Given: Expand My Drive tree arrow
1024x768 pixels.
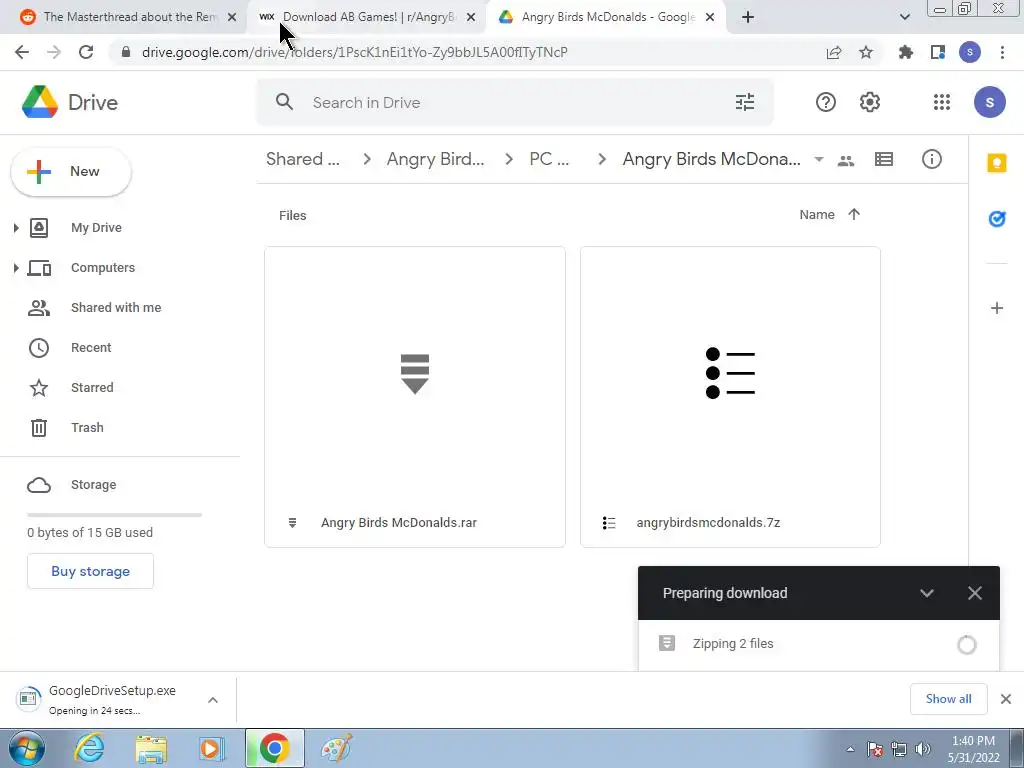Looking at the screenshot, I should click(16, 227).
